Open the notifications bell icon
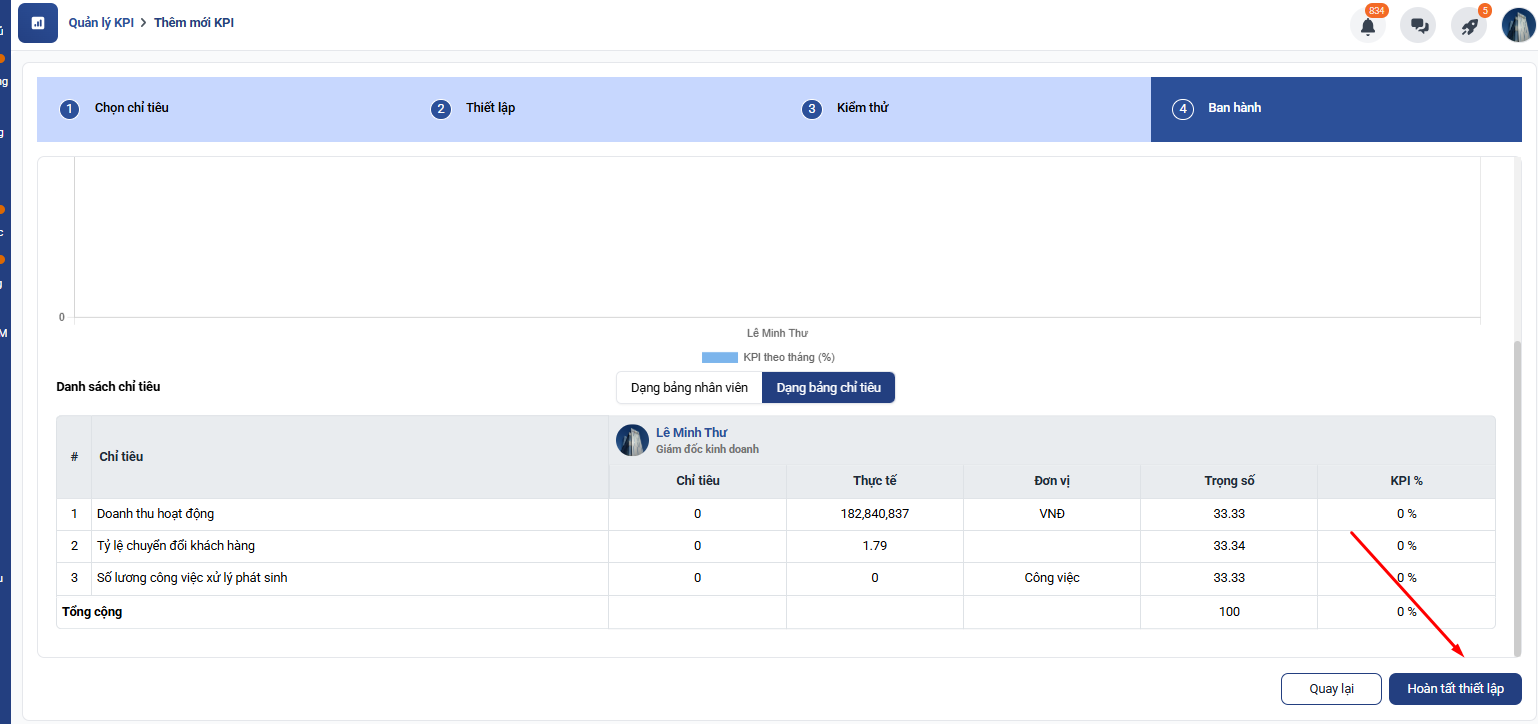 pyautogui.click(x=1367, y=26)
